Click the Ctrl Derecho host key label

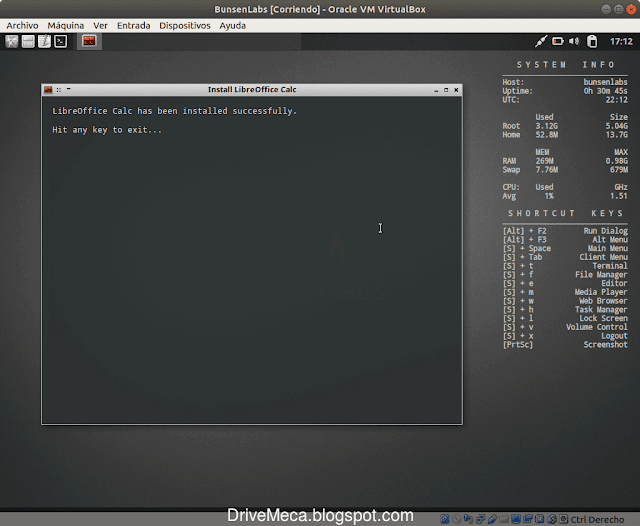tap(597, 519)
